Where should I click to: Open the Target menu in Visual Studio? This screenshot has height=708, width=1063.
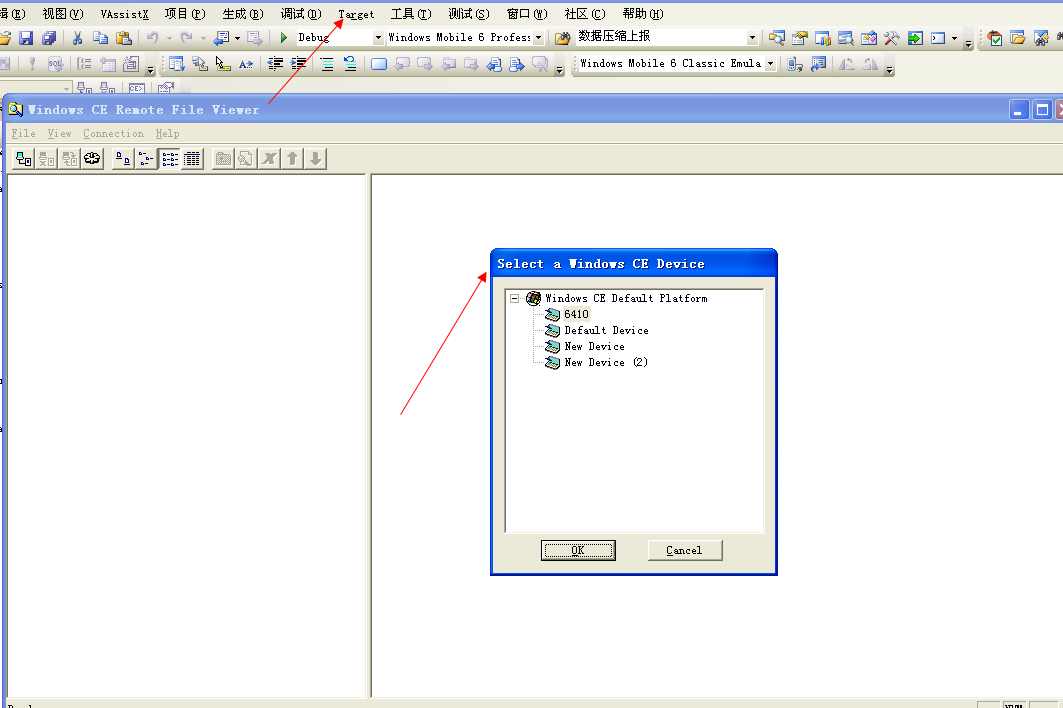pyautogui.click(x=356, y=14)
